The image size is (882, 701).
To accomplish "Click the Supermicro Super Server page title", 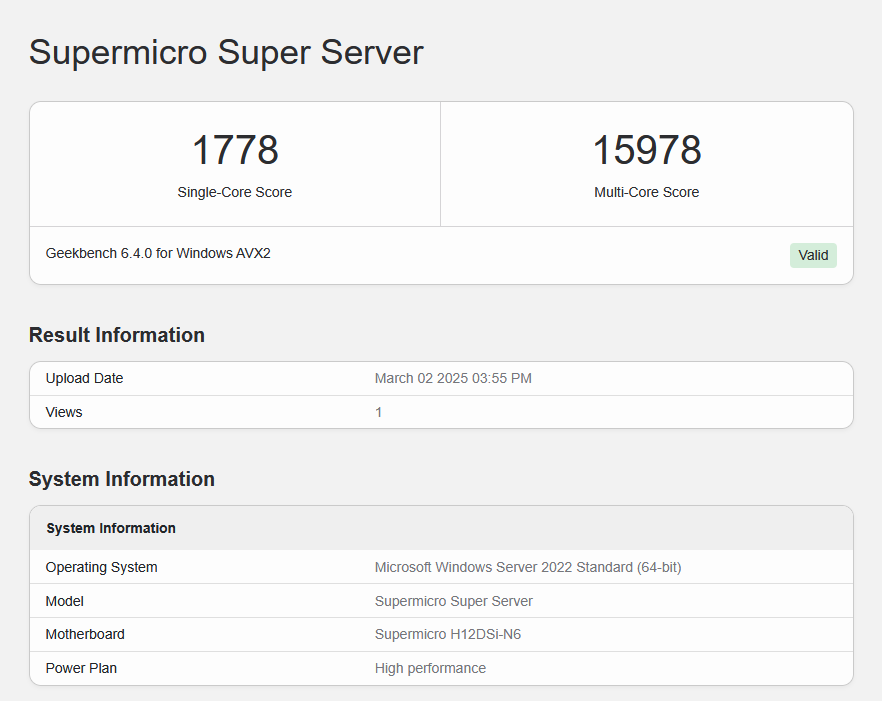I will click(x=226, y=52).
